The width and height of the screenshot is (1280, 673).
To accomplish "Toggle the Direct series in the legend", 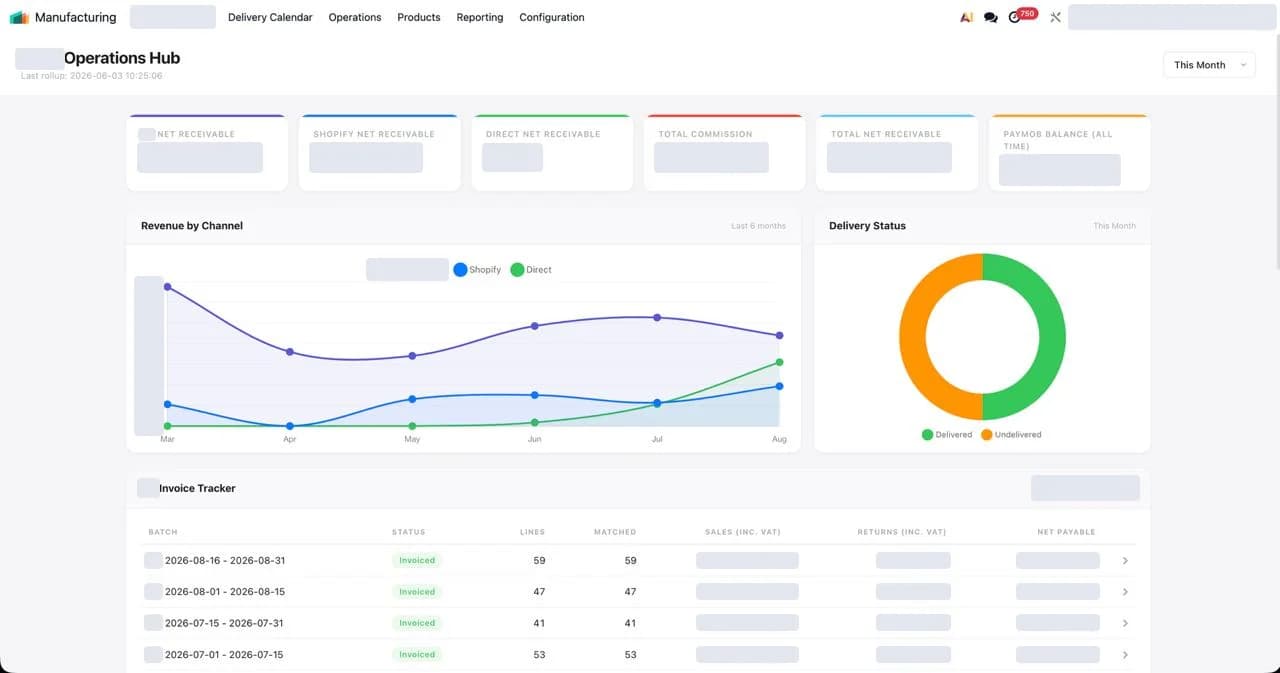I will click(x=531, y=270).
